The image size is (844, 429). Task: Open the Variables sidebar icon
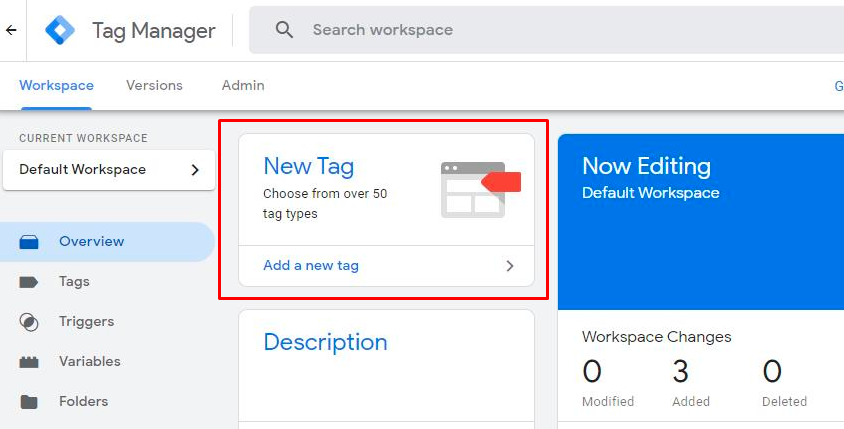pyautogui.click(x=29, y=362)
